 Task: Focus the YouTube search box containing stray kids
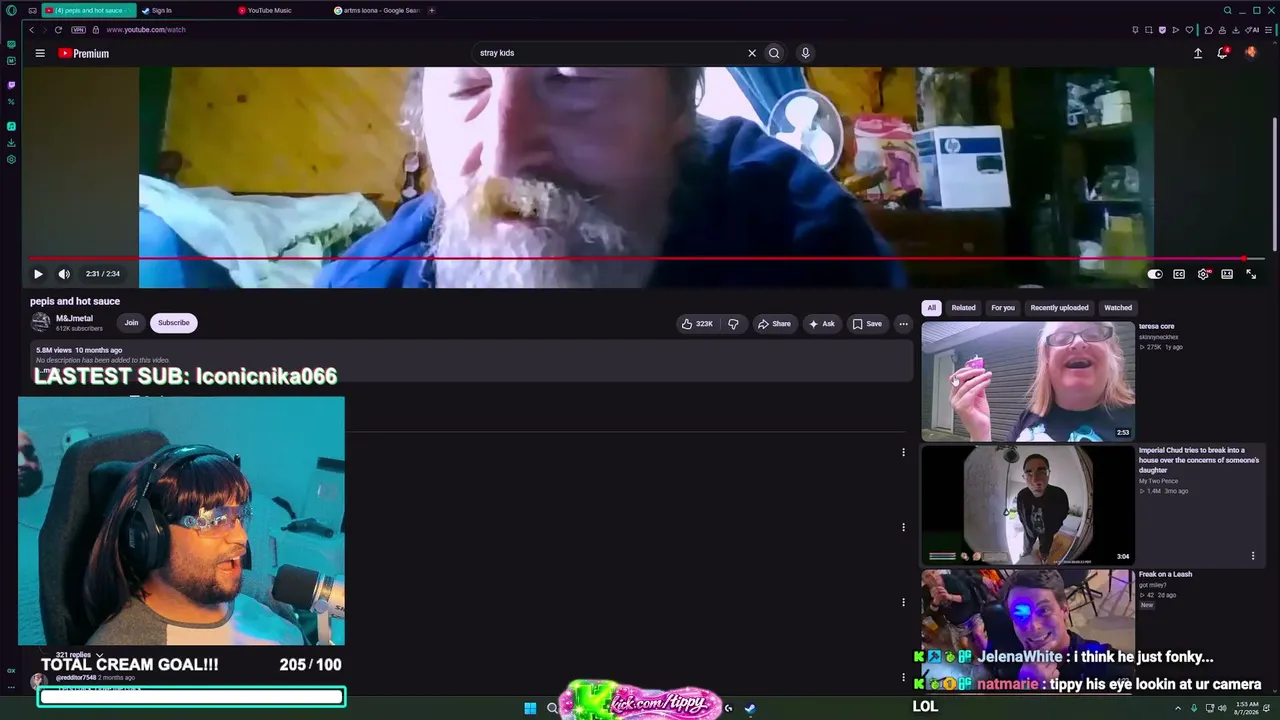(610, 53)
